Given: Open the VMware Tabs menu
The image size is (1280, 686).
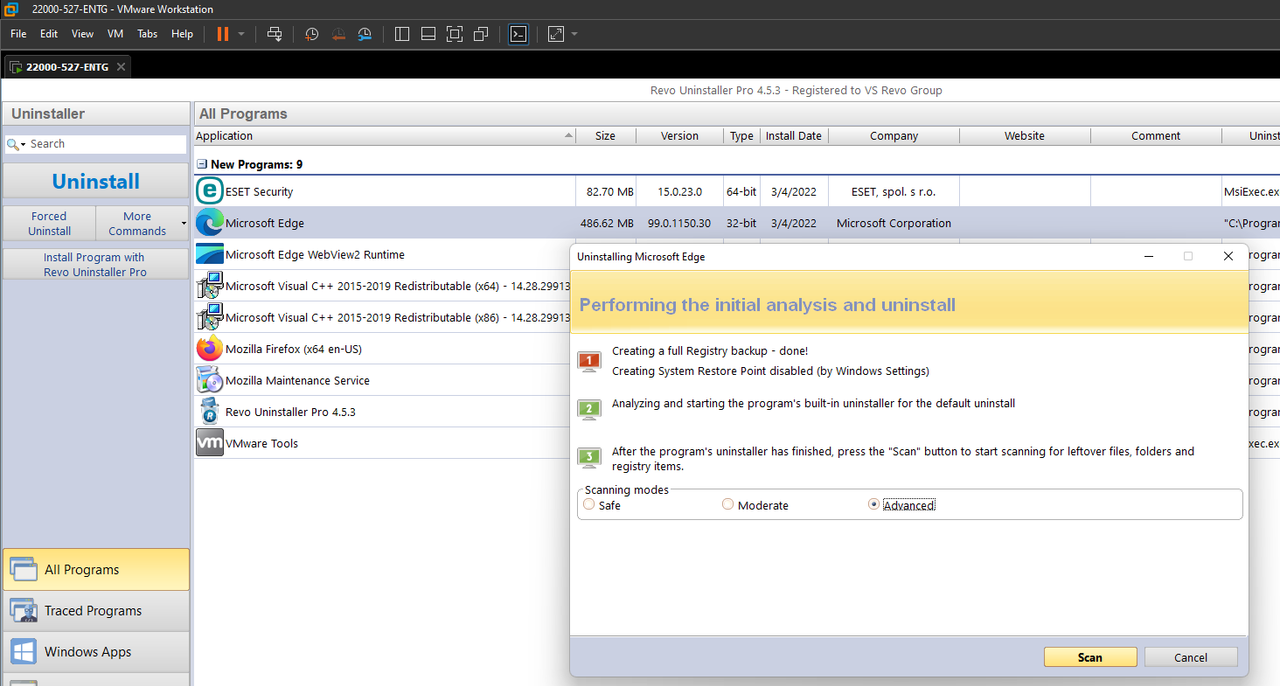Looking at the screenshot, I should 147,34.
